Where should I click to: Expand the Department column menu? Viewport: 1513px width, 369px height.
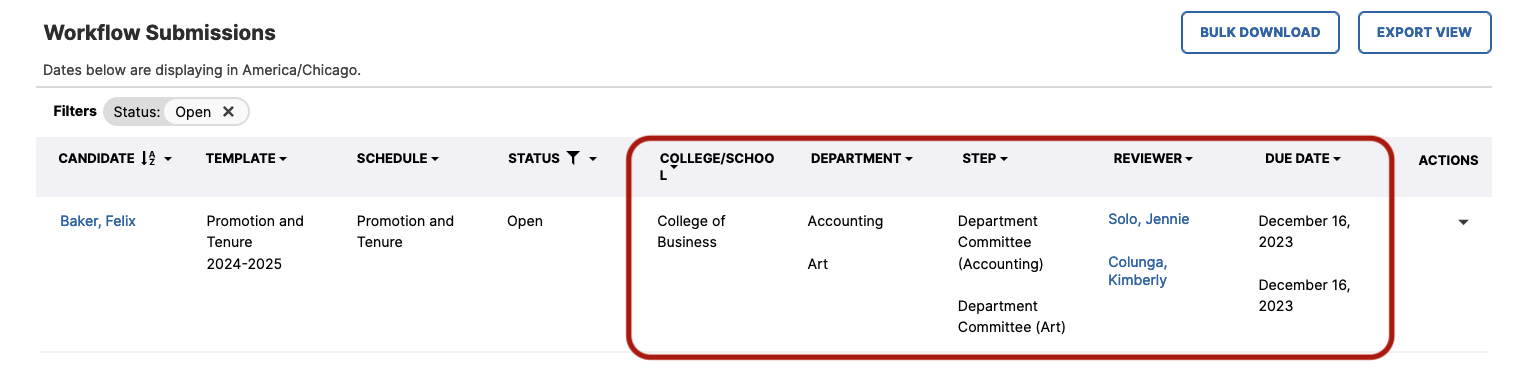coord(908,159)
